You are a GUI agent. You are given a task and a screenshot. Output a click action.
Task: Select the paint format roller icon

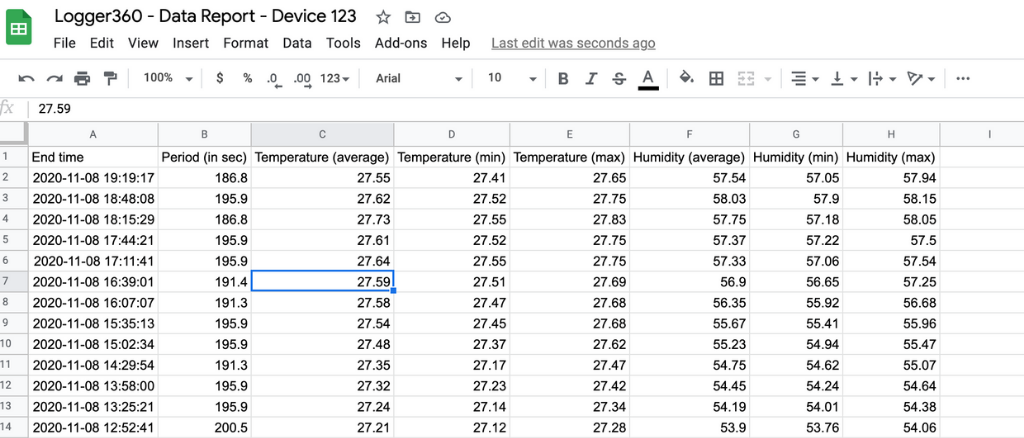[x=110, y=79]
